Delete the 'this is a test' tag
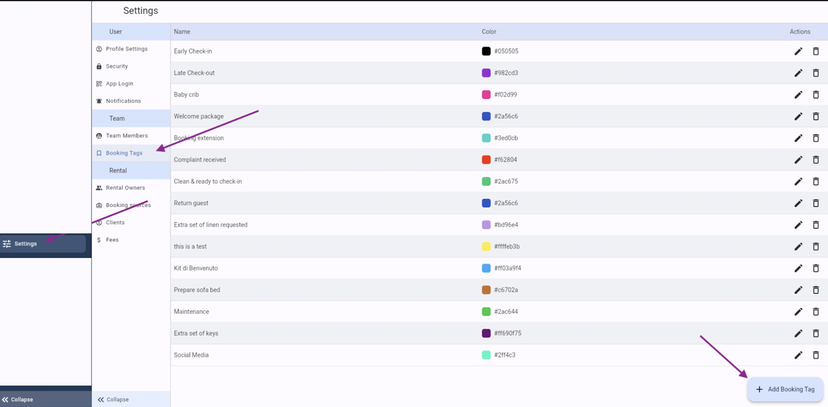Viewport: 828px width, 407px height. 815,247
